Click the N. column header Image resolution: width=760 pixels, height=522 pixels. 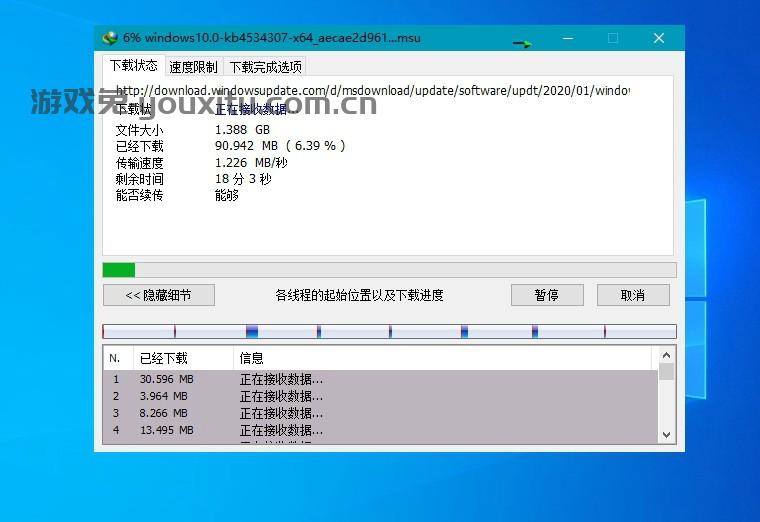(118, 358)
